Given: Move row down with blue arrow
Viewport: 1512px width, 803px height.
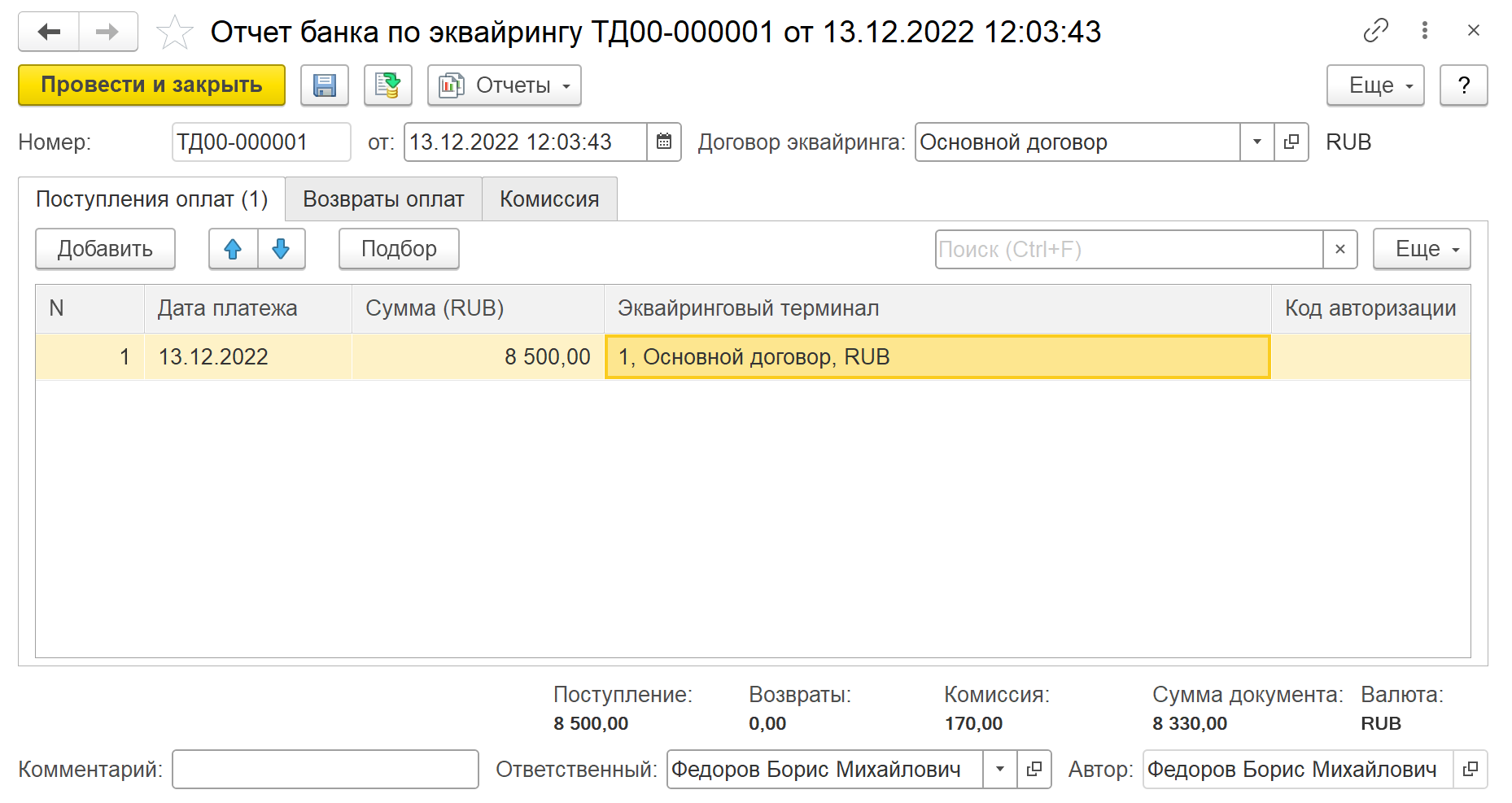Looking at the screenshot, I should pos(281,249).
